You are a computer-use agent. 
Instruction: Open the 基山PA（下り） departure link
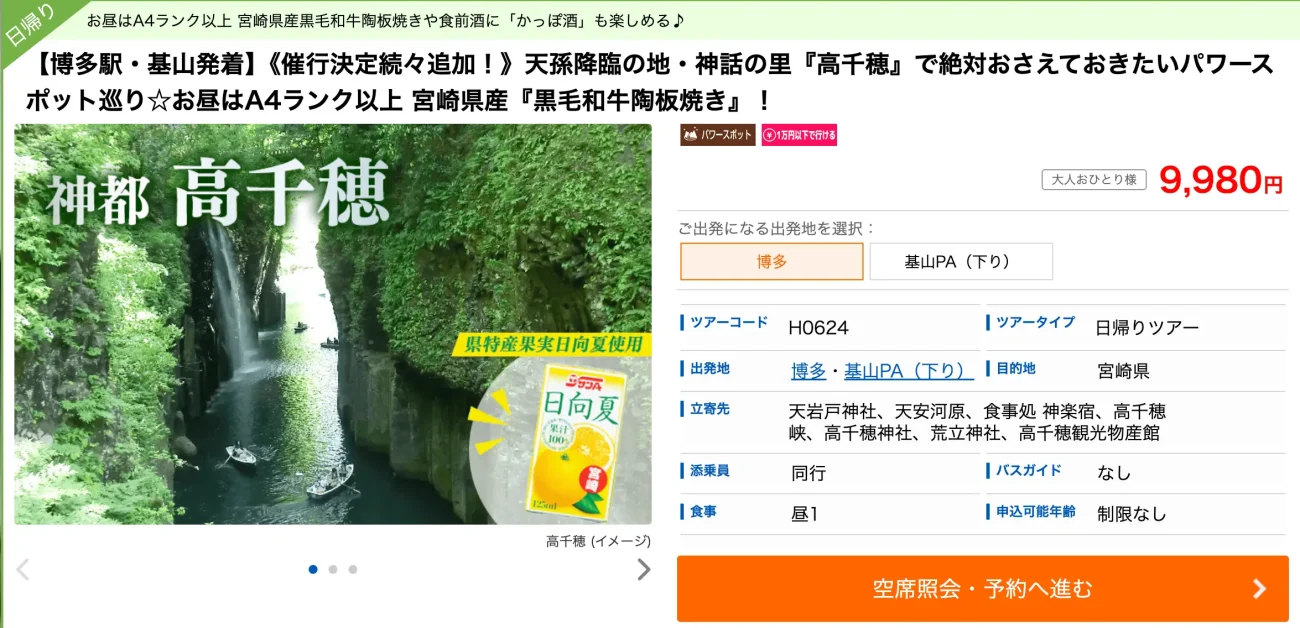point(909,371)
